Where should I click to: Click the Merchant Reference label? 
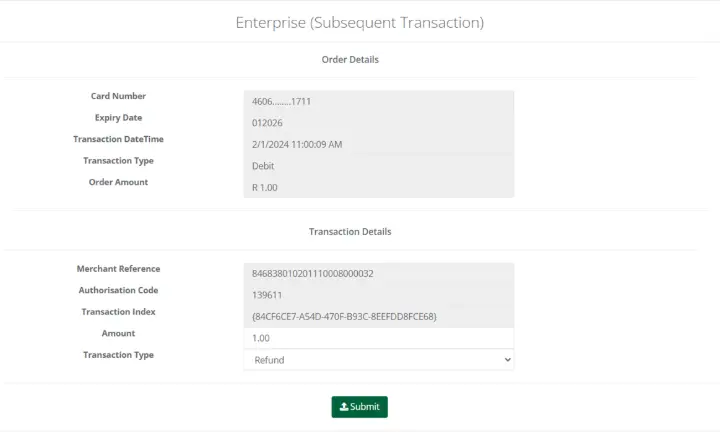tap(118, 269)
